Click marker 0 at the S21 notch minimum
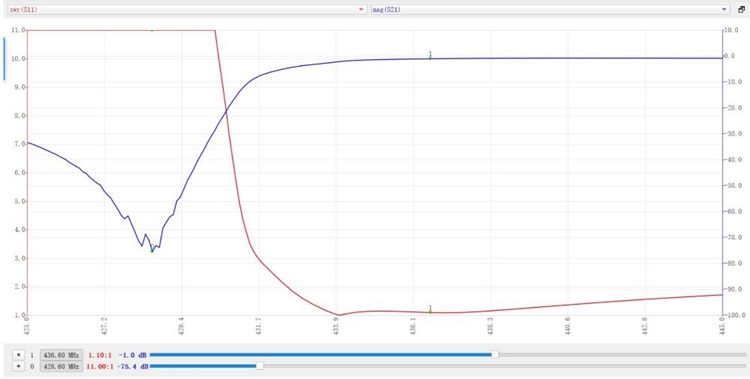 coord(152,251)
